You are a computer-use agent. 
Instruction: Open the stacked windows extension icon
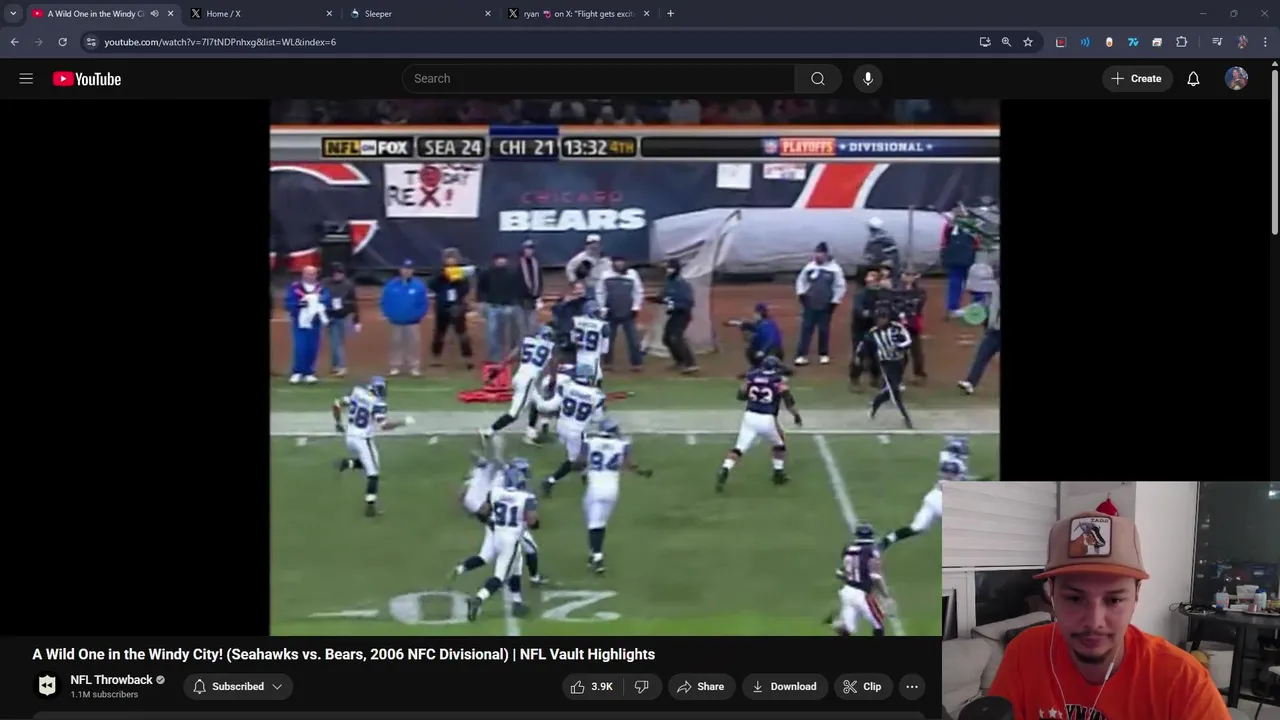click(x=1157, y=42)
